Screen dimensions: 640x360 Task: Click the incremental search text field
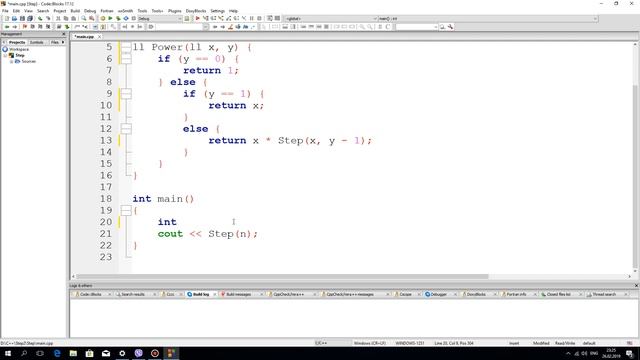pyautogui.click(x=178, y=27)
